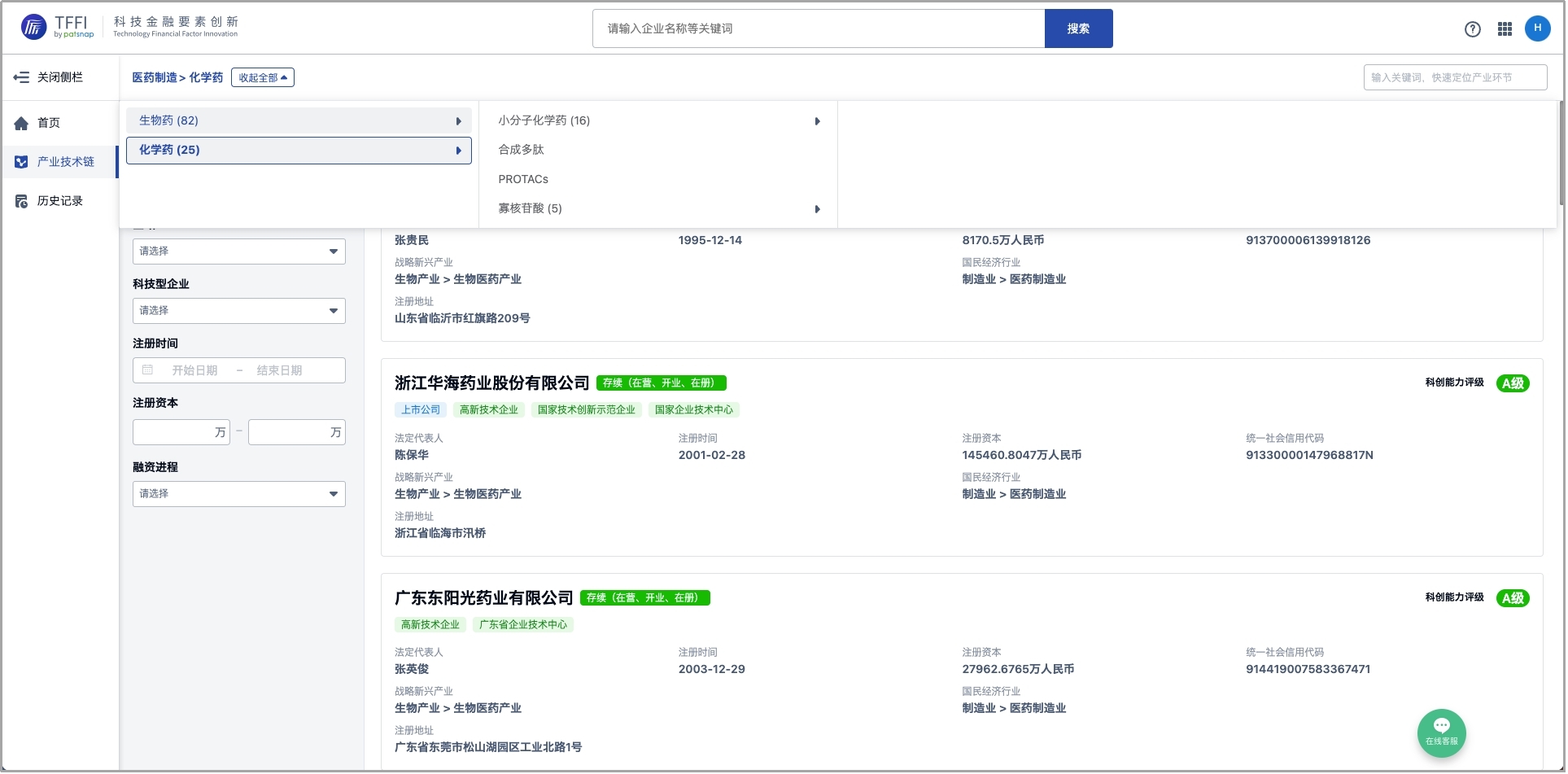
Task: Click 存续 status badge of 浙江华海药业
Action: [662, 383]
